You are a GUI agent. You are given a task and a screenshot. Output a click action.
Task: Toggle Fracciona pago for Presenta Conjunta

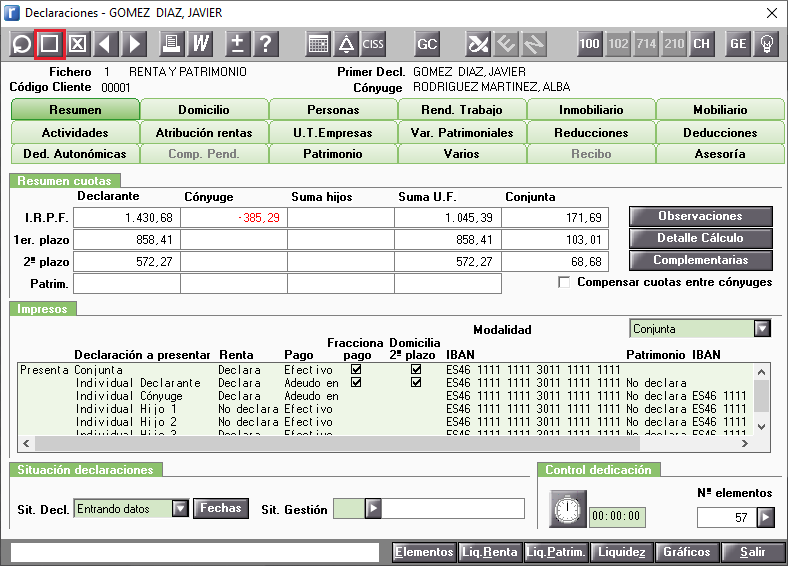356,369
